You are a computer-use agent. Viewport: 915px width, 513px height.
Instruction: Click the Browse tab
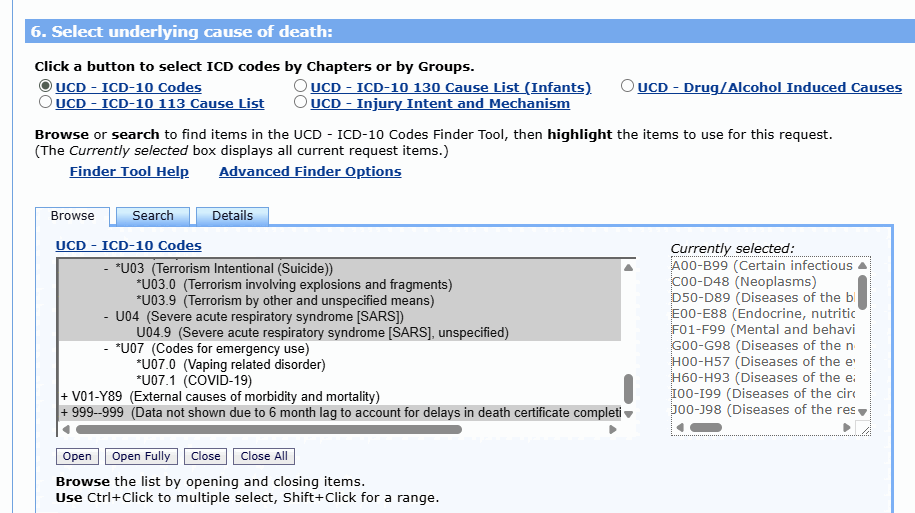tap(73, 216)
